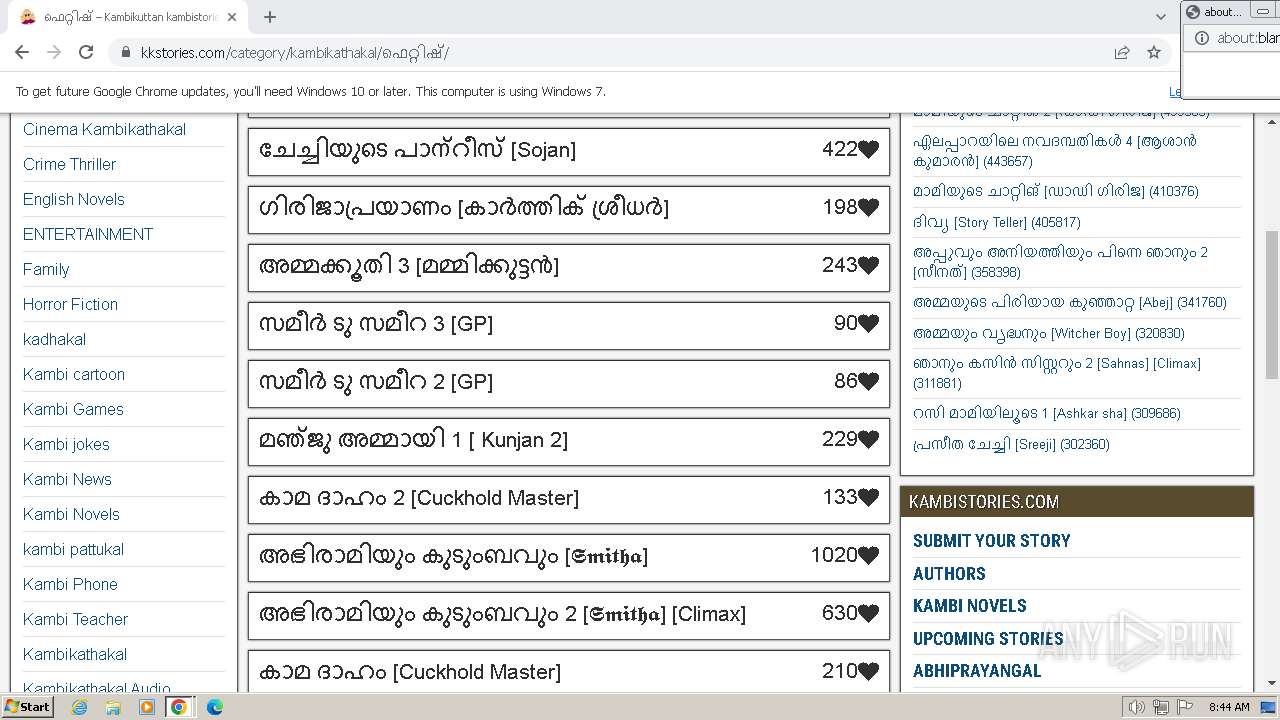Click the heart beside count 90
Screen dimensions: 1280x720
pyautogui.click(x=868, y=324)
